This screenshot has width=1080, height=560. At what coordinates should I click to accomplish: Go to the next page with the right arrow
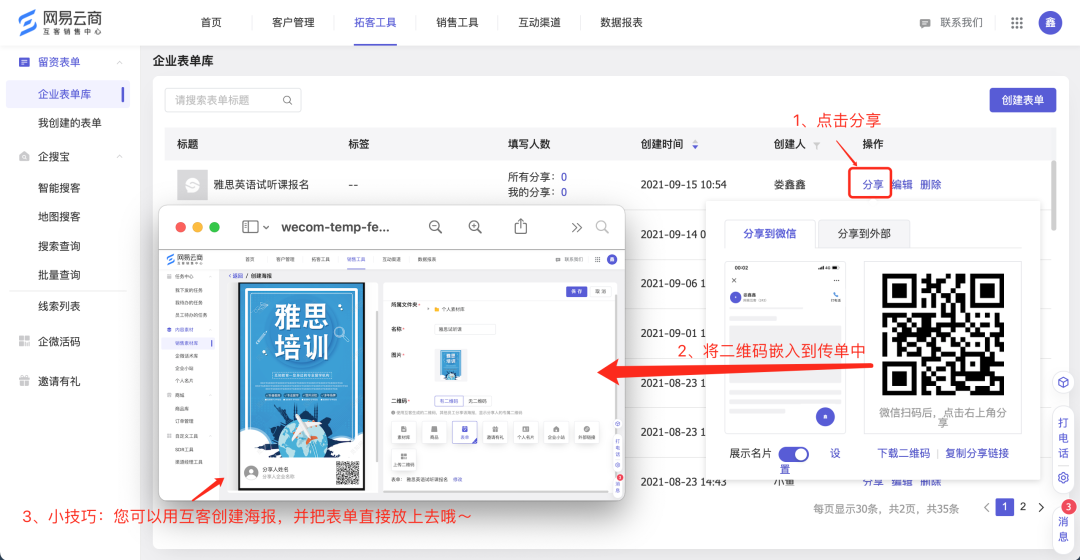pyautogui.click(x=1041, y=508)
